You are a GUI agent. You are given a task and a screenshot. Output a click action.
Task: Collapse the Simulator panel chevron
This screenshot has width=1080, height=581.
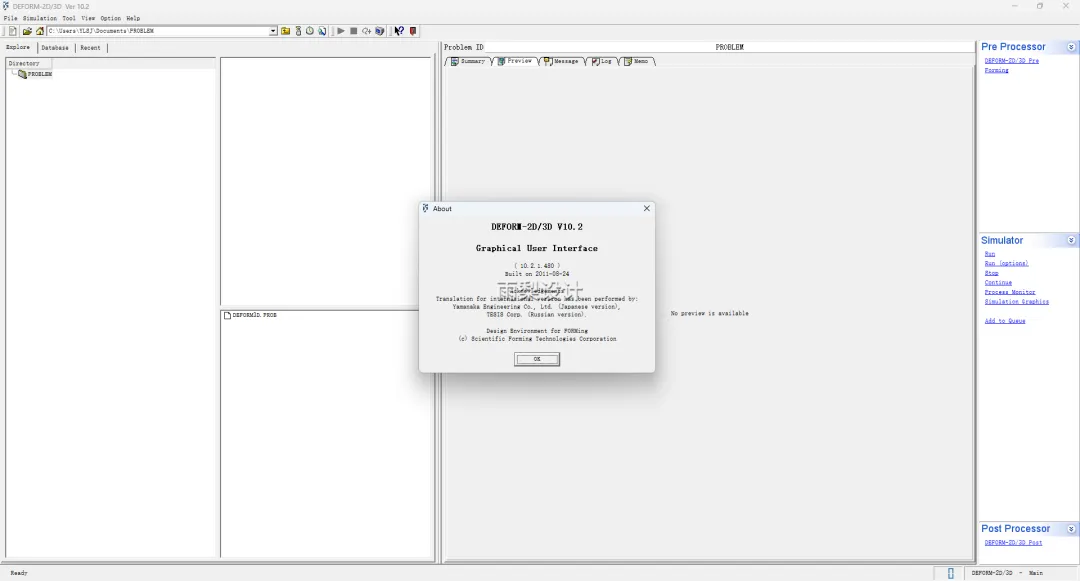tap(1071, 240)
